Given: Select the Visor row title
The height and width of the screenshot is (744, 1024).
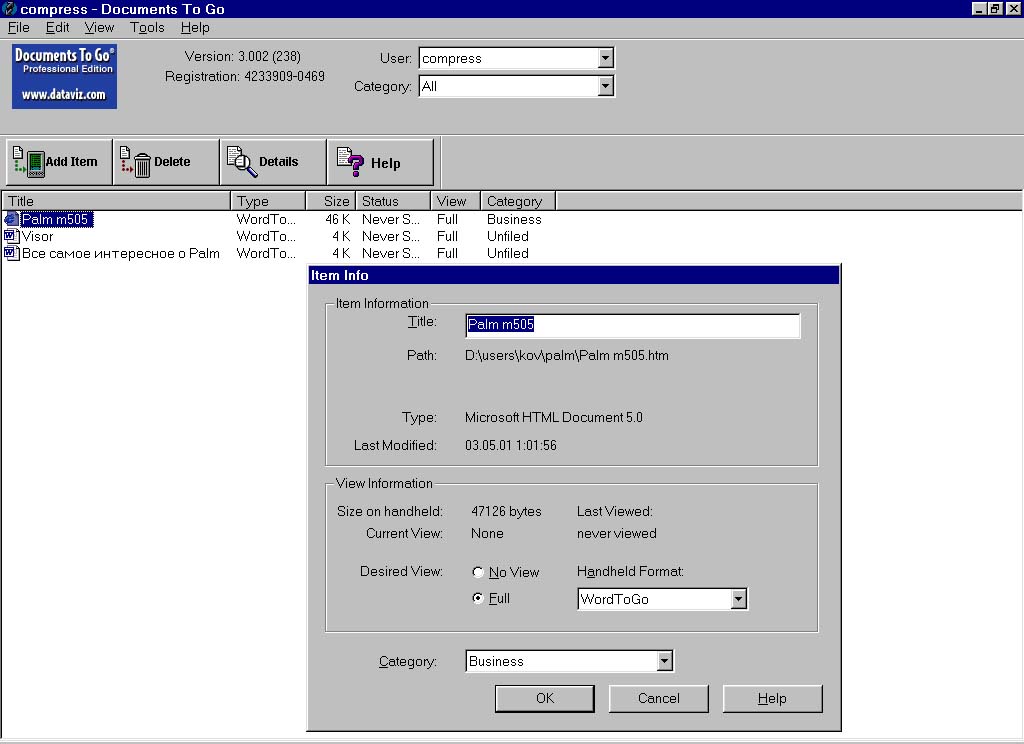Looking at the screenshot, I should click(37, 236).
